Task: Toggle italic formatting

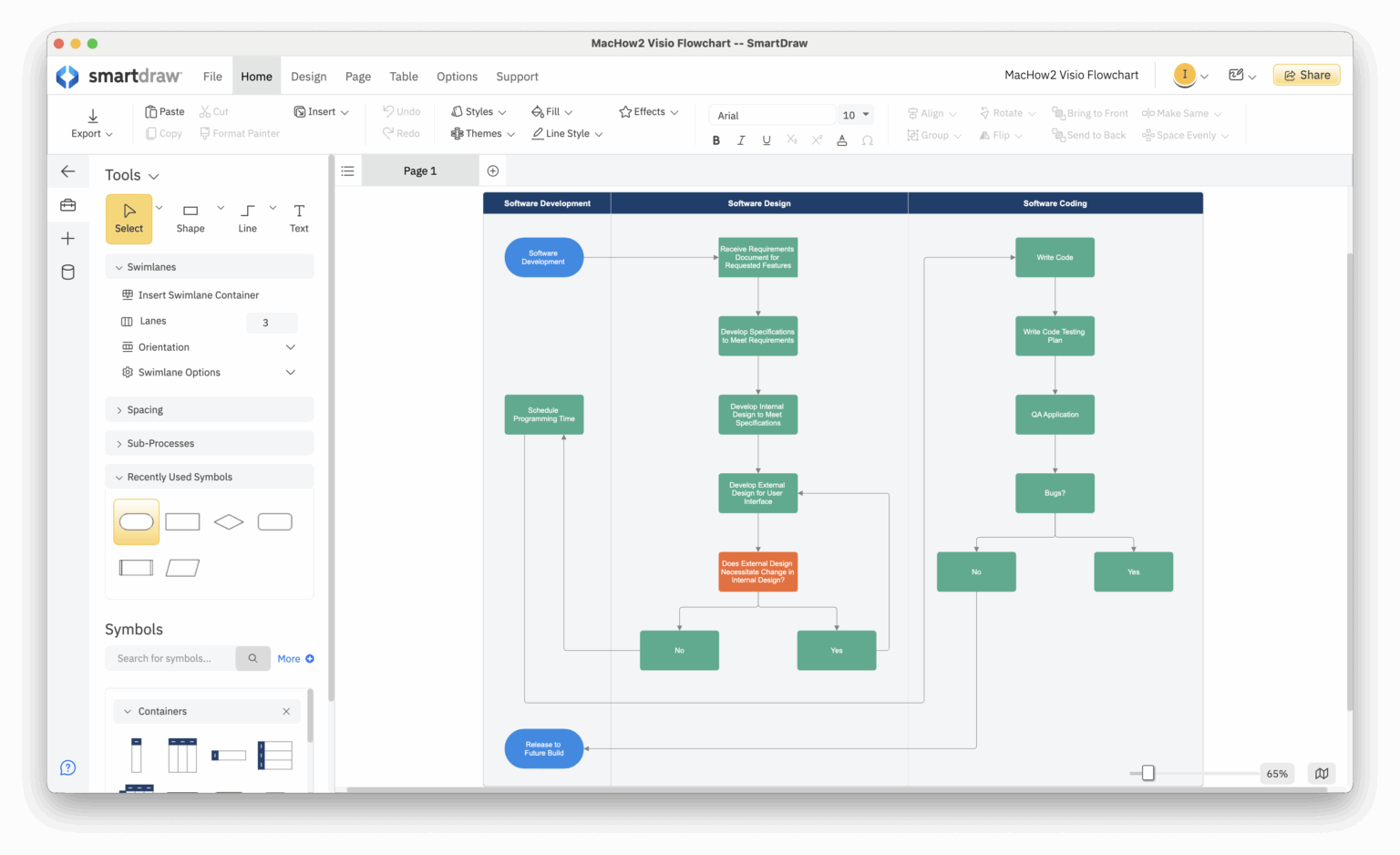Action: point(741,139)
